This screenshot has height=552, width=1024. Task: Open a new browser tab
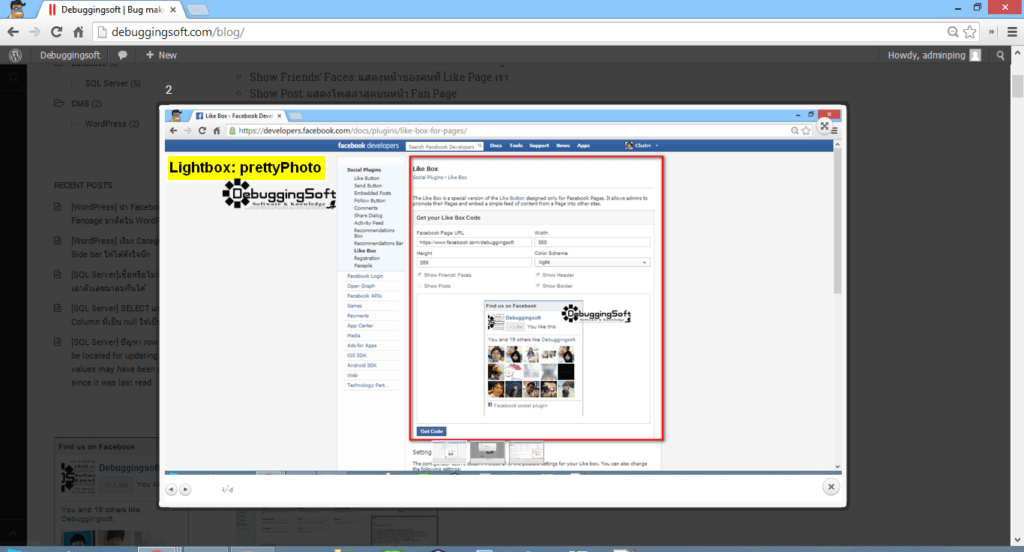[x=197, y=10]
